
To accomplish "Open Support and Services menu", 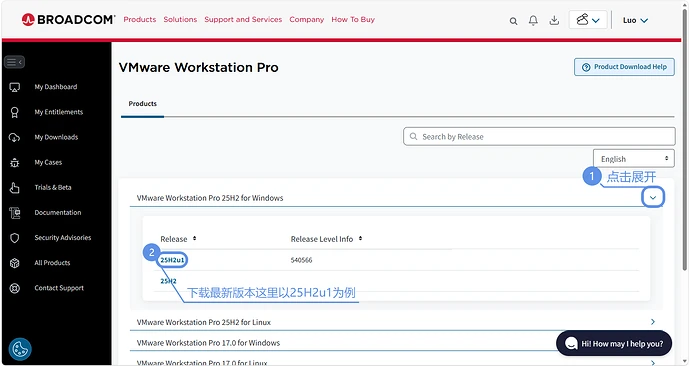I will click(x=243, y=19).
